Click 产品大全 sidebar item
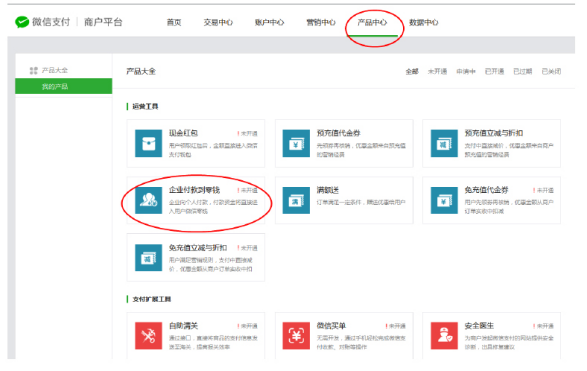 coord(49,70)
